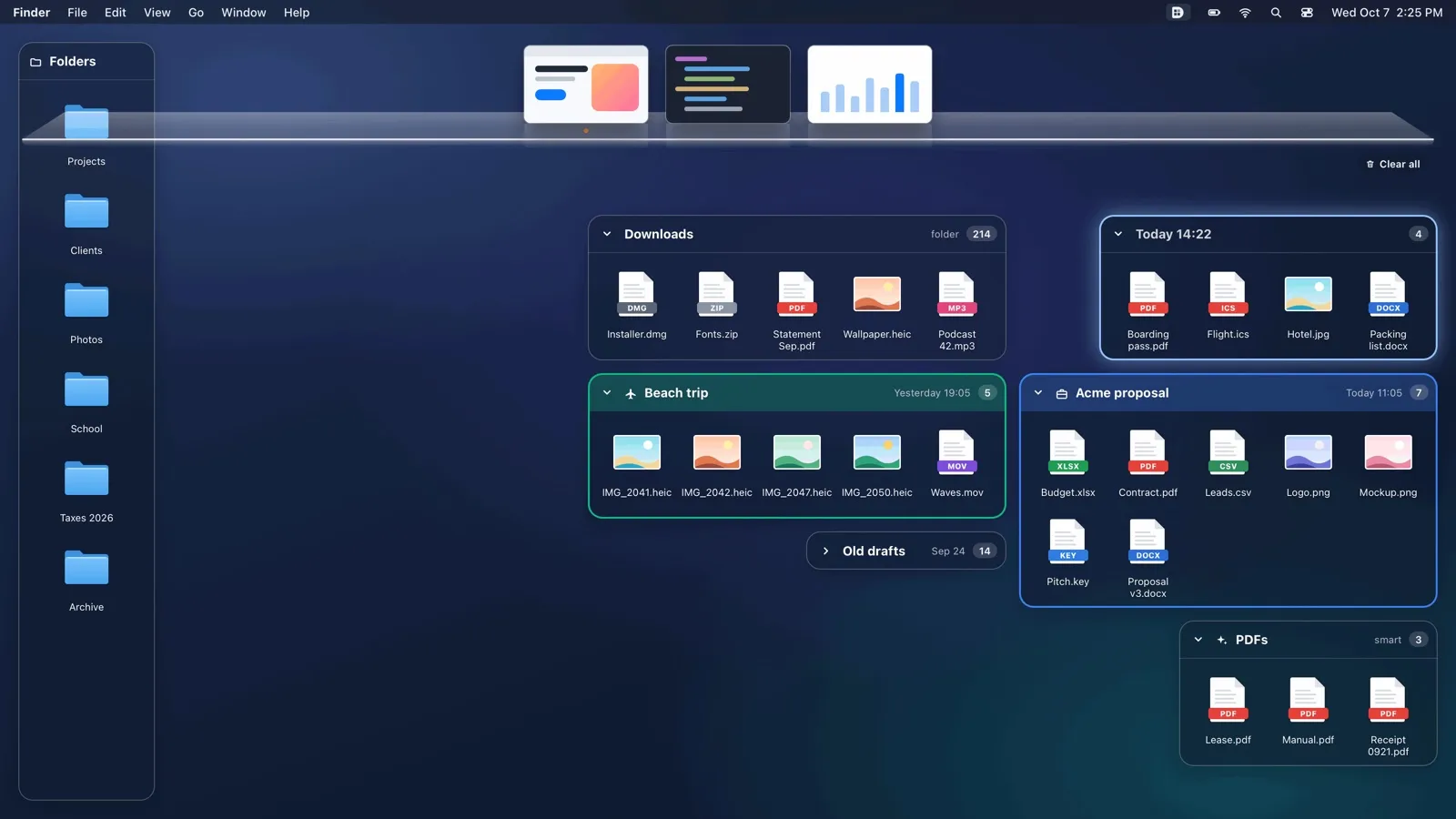Open the View menu
This screenshot has width=1456, height=819.
pos(157,13)
